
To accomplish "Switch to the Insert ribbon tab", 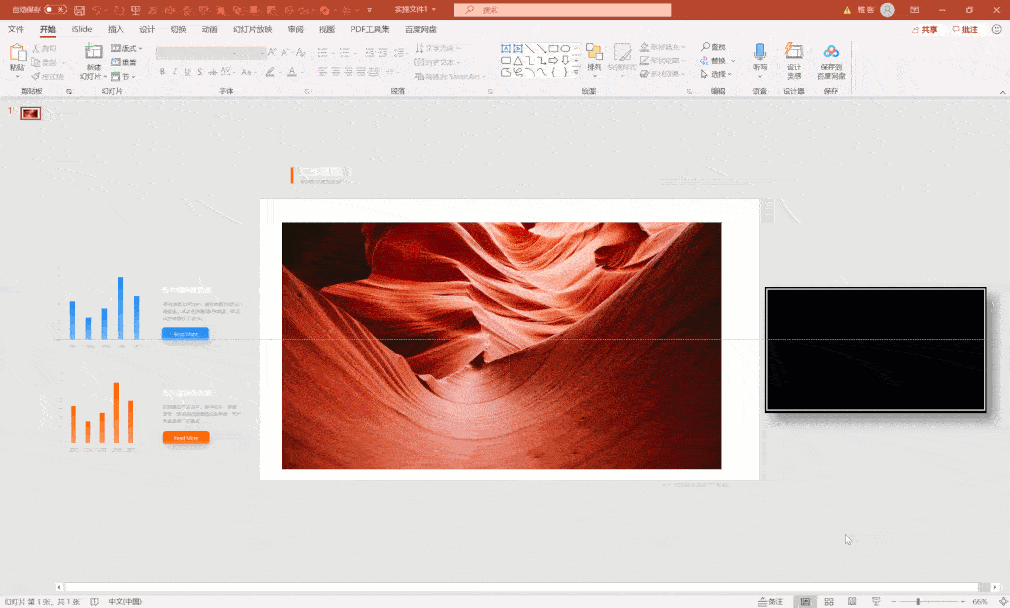I will tap(116, 29).
